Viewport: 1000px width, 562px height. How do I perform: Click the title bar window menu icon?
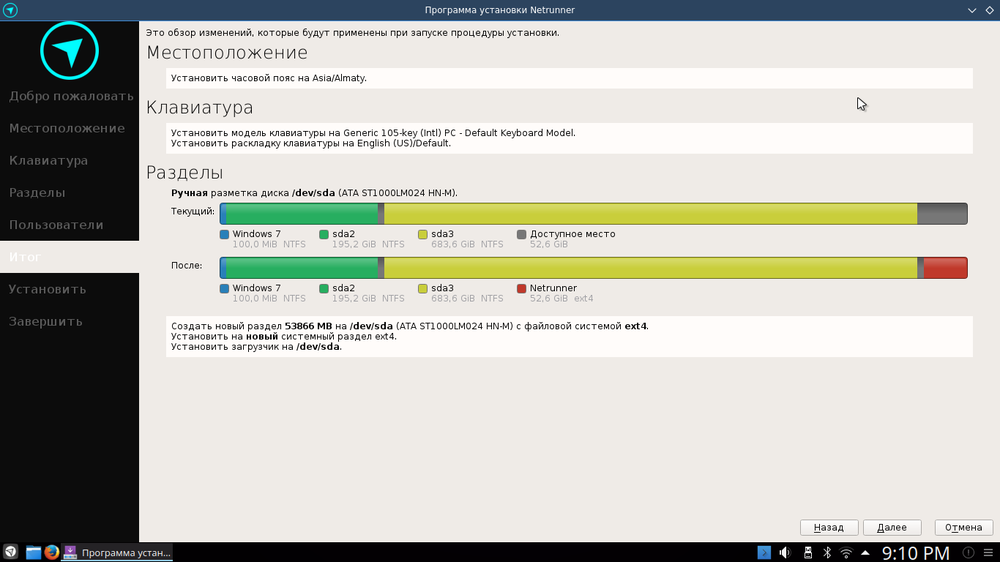coord(10,10)
